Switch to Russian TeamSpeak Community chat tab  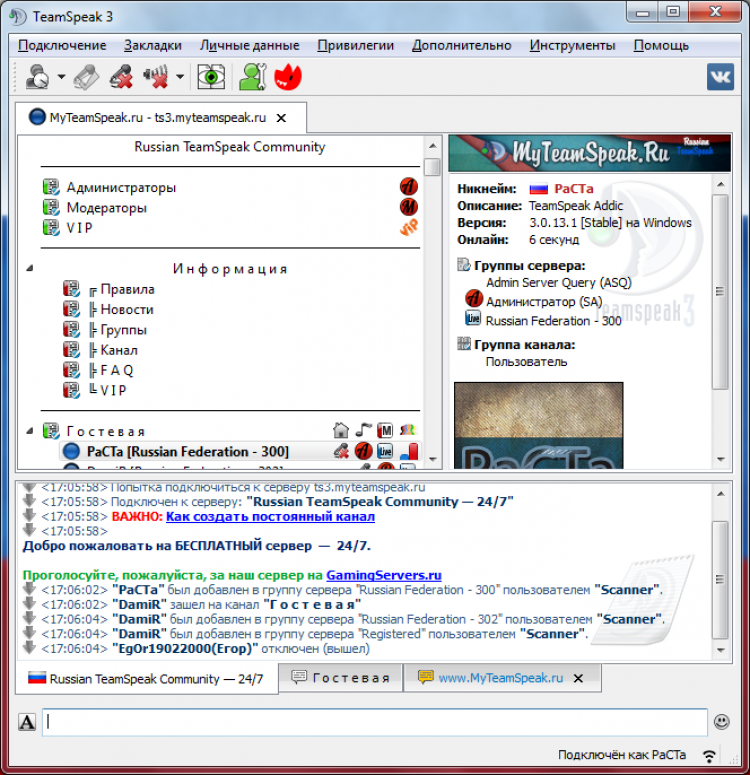[x=147, y=679]
